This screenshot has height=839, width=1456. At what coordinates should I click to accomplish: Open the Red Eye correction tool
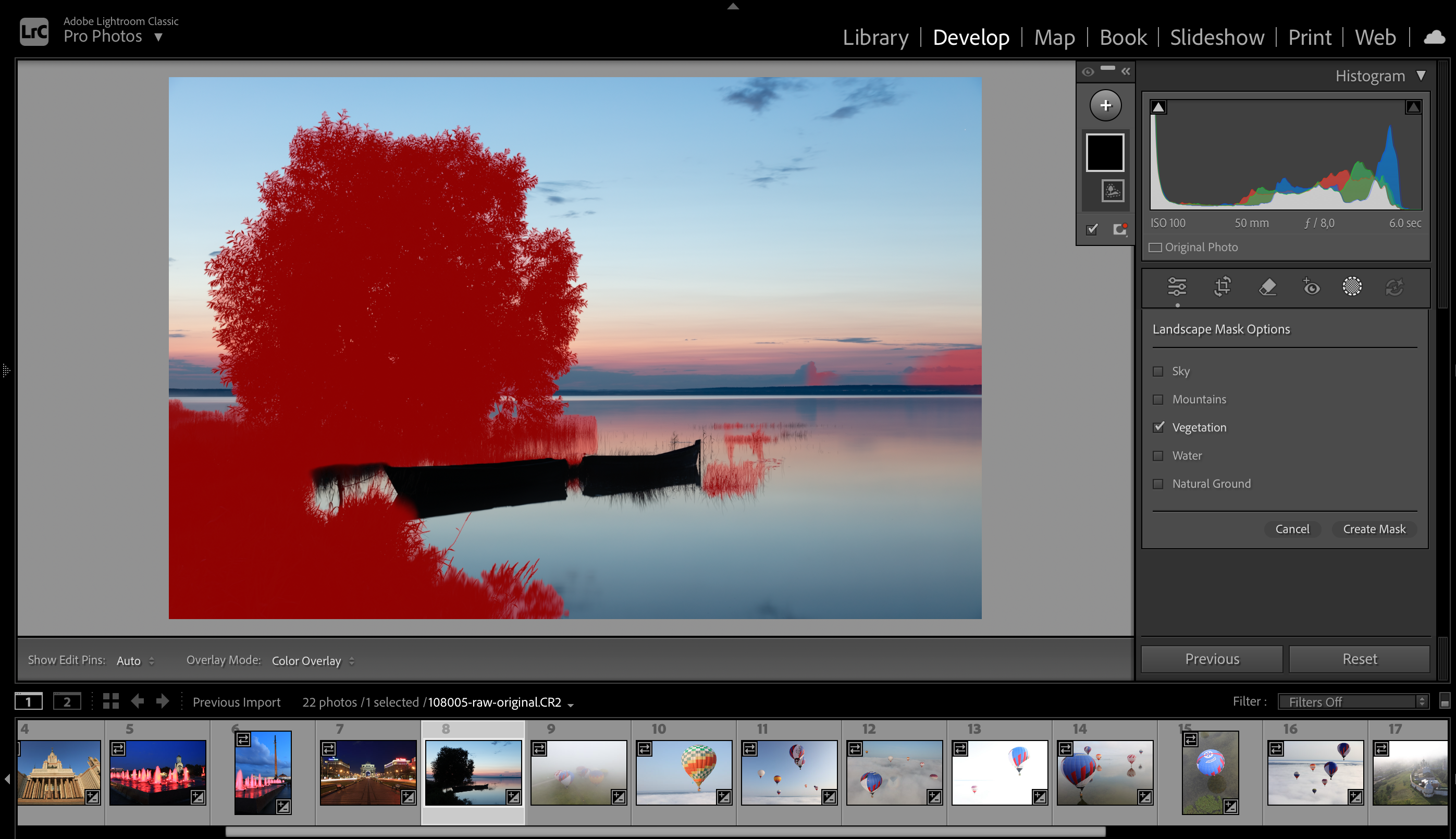click(1311, 287)
